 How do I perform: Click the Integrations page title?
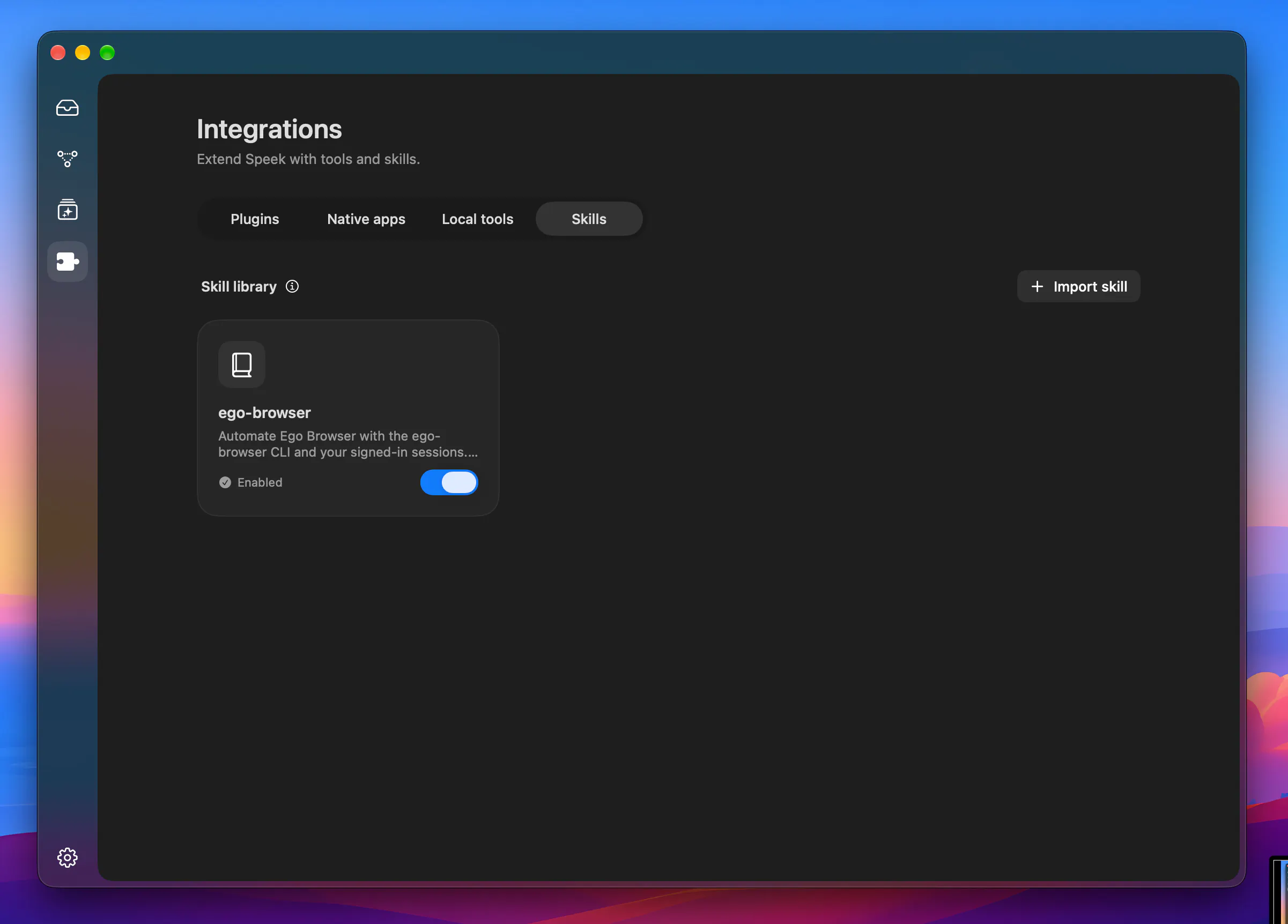[x=269, y=129]
